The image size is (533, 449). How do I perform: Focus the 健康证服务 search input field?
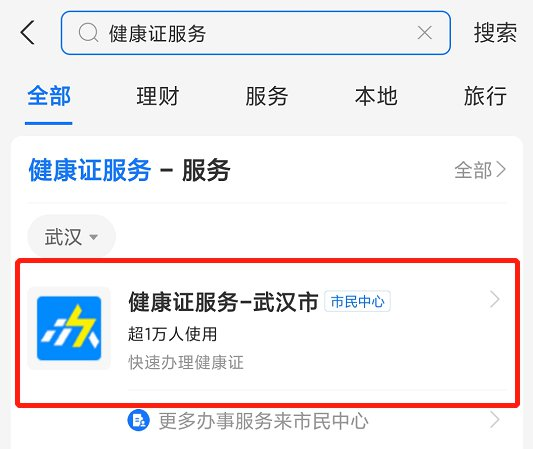(256, 33)
